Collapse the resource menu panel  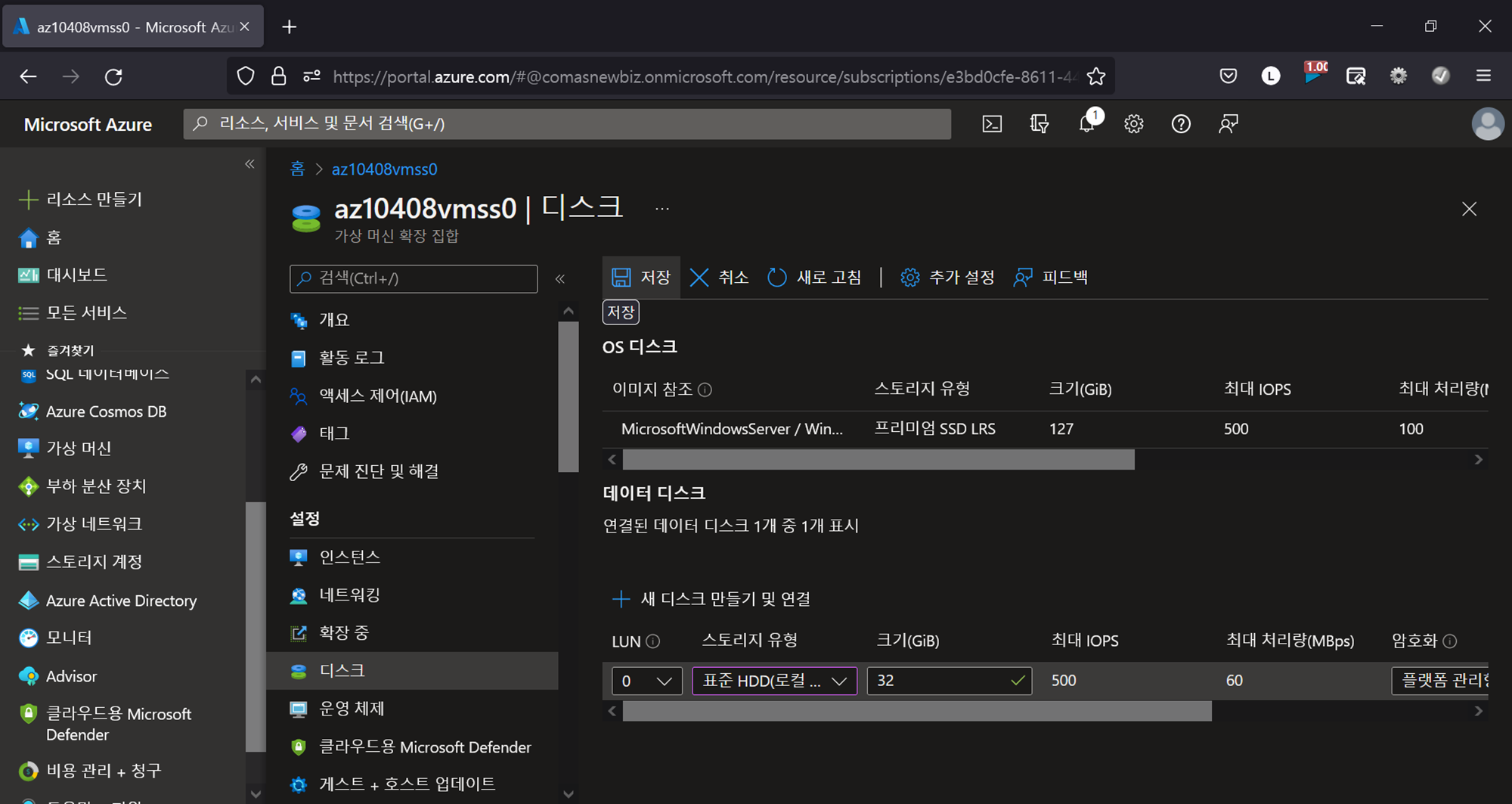(x=560, y=279)
